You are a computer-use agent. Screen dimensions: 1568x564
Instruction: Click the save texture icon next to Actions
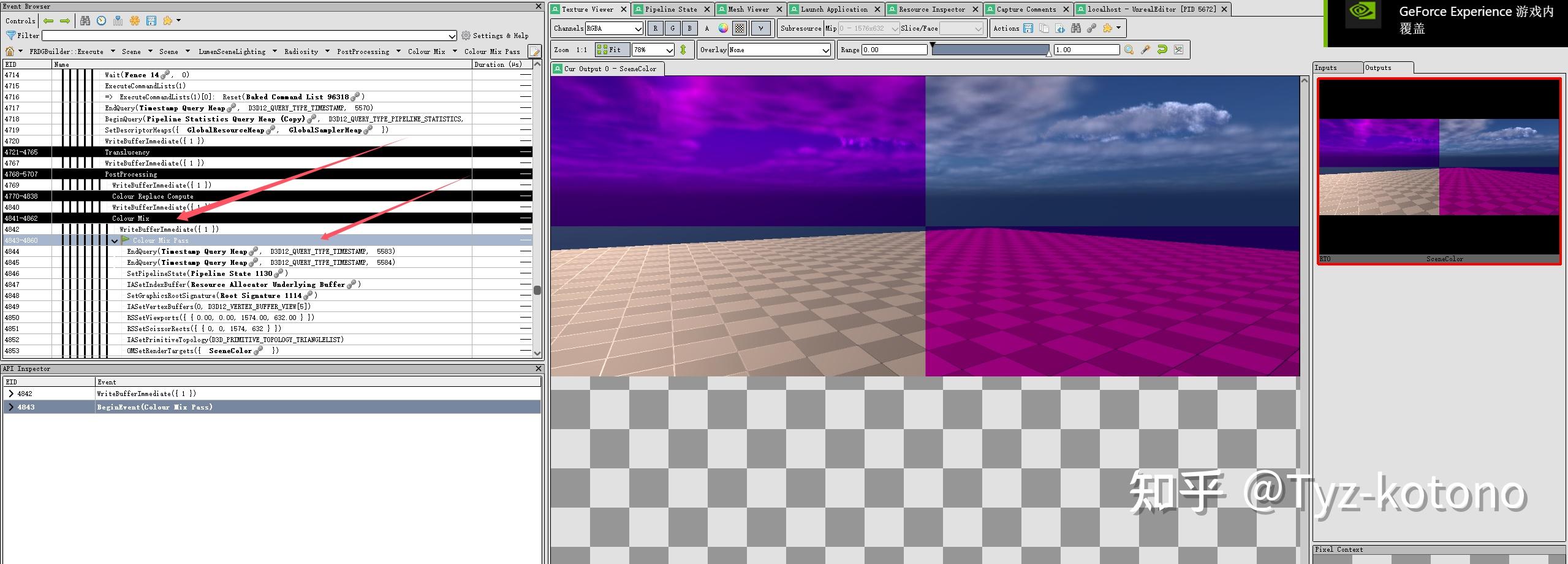tap(1028, 28)
